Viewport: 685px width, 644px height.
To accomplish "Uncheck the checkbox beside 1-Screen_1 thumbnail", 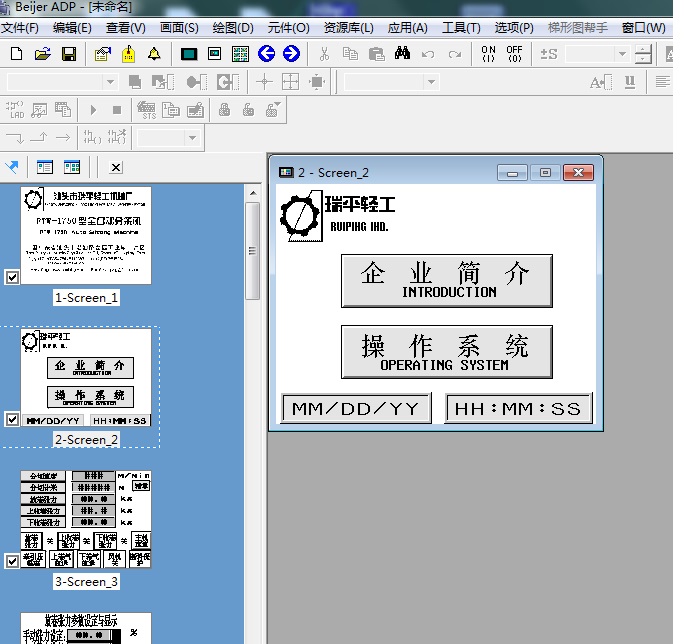I will pyautogui.click(x=12, y=278).
